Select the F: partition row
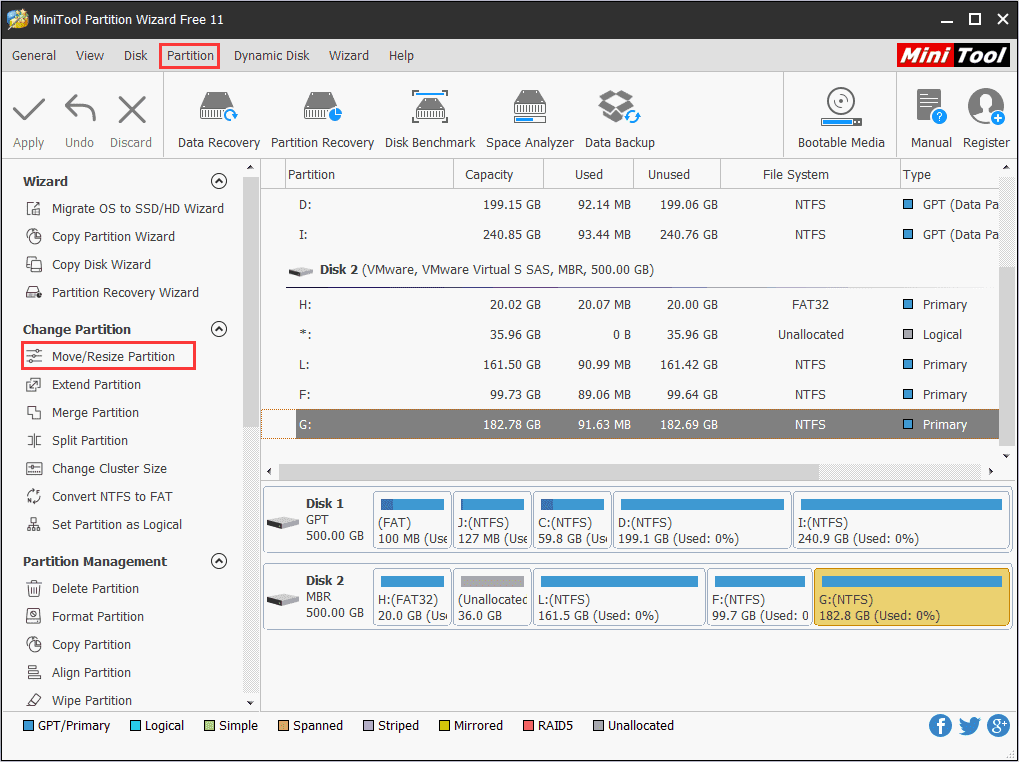Viewport: 1019px width, 762px height. (630, 394)
